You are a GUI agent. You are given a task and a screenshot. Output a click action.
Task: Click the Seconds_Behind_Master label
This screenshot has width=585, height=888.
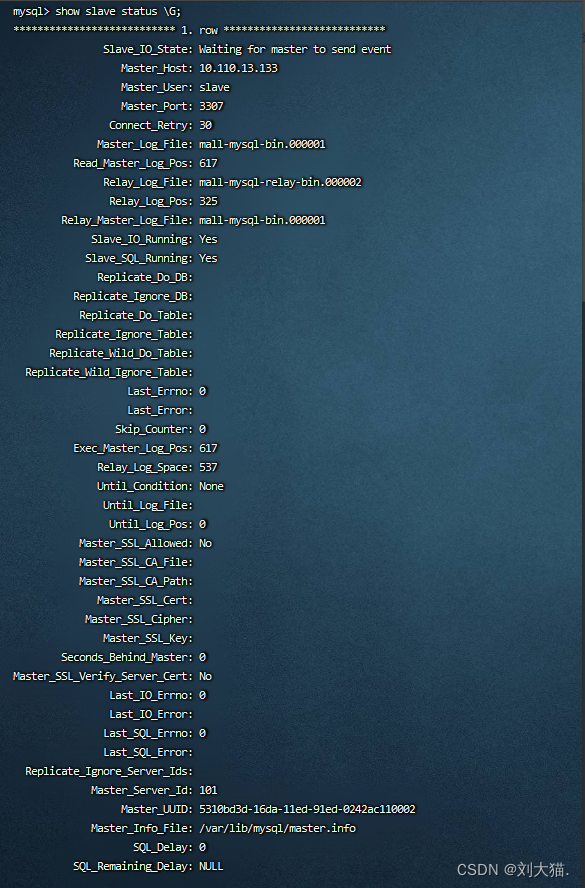click(126, 657)
